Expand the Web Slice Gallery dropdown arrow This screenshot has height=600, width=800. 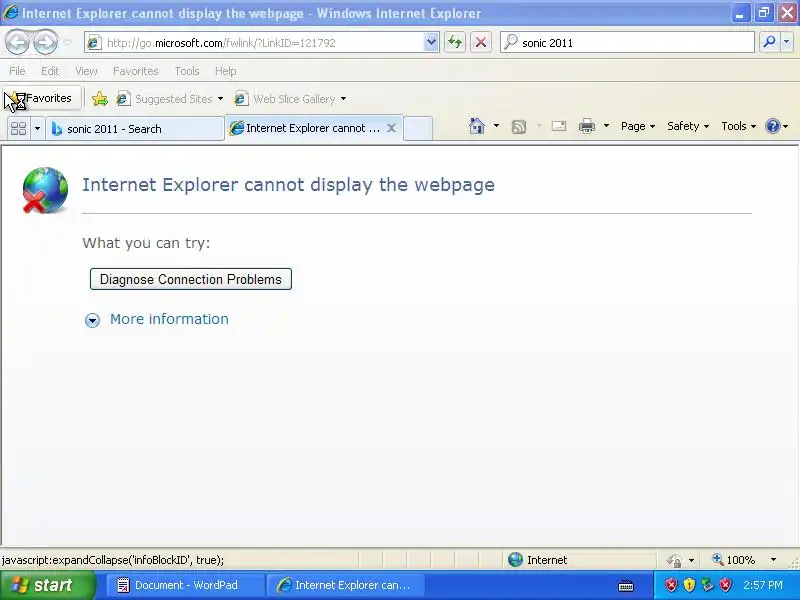(343, 98)
